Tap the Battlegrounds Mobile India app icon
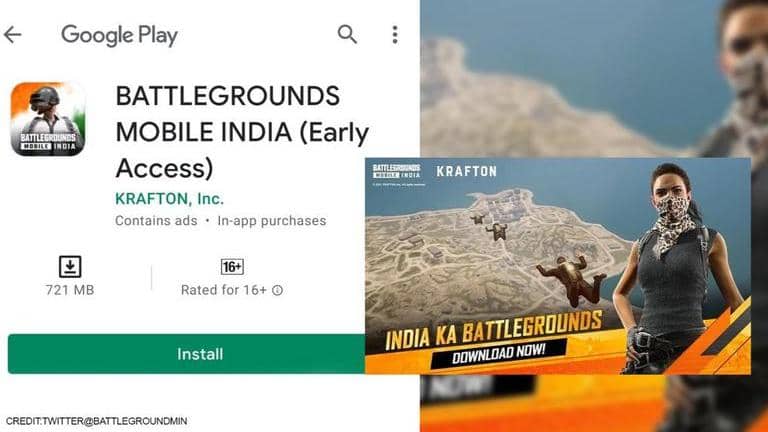Screen dimensions: 768x432 click(x=48, y=119)
